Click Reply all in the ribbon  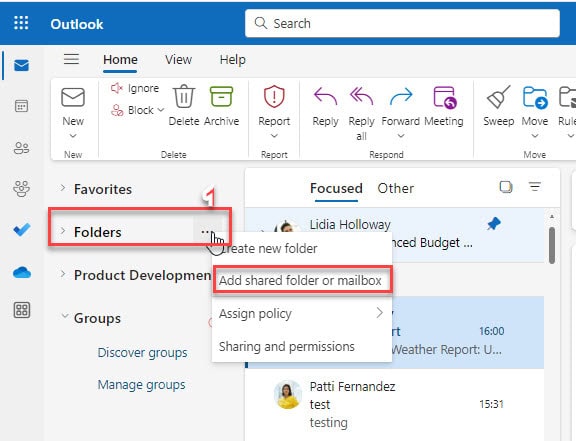point(361,113)
